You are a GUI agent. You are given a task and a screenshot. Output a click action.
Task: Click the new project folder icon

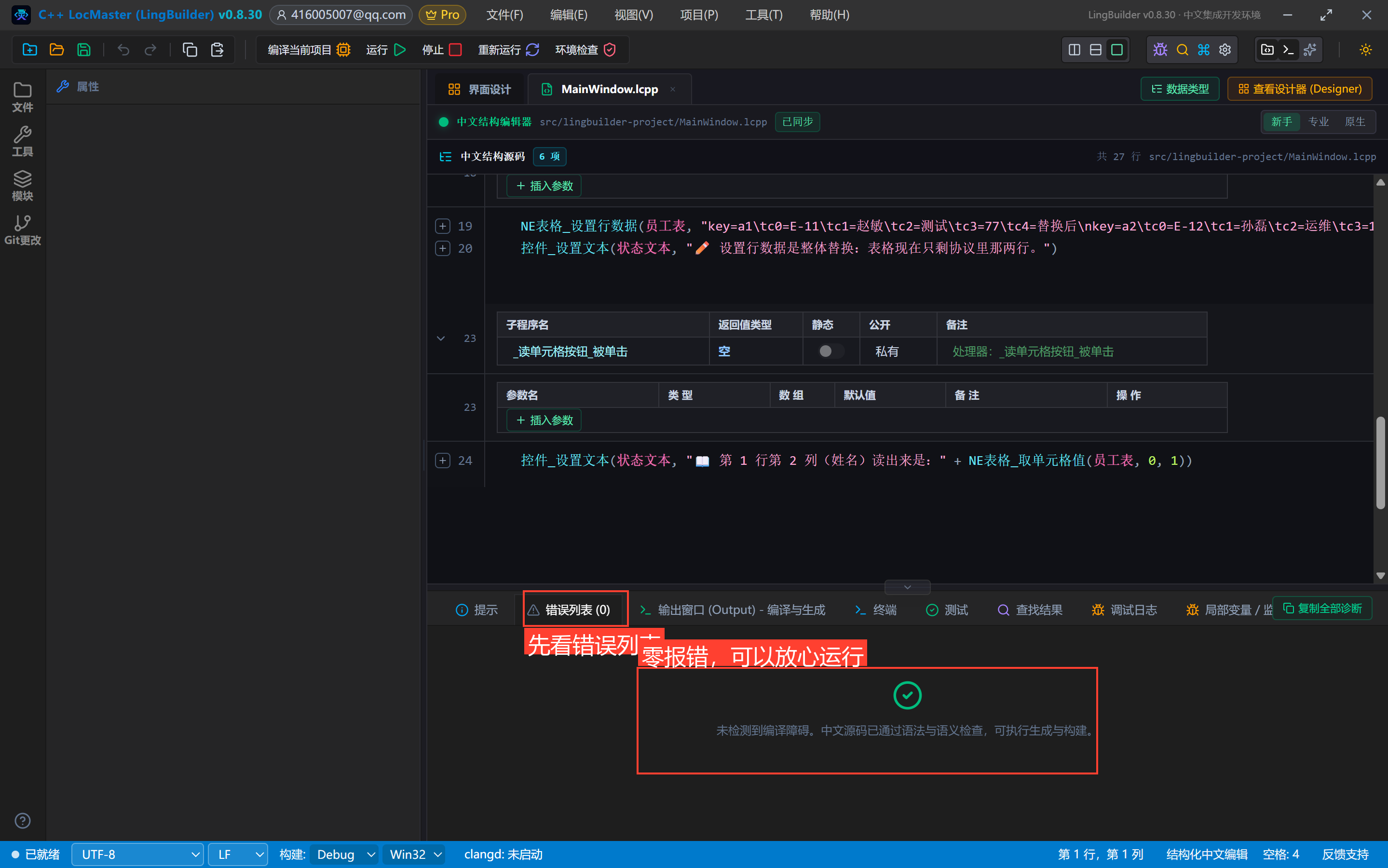[30, 50]
